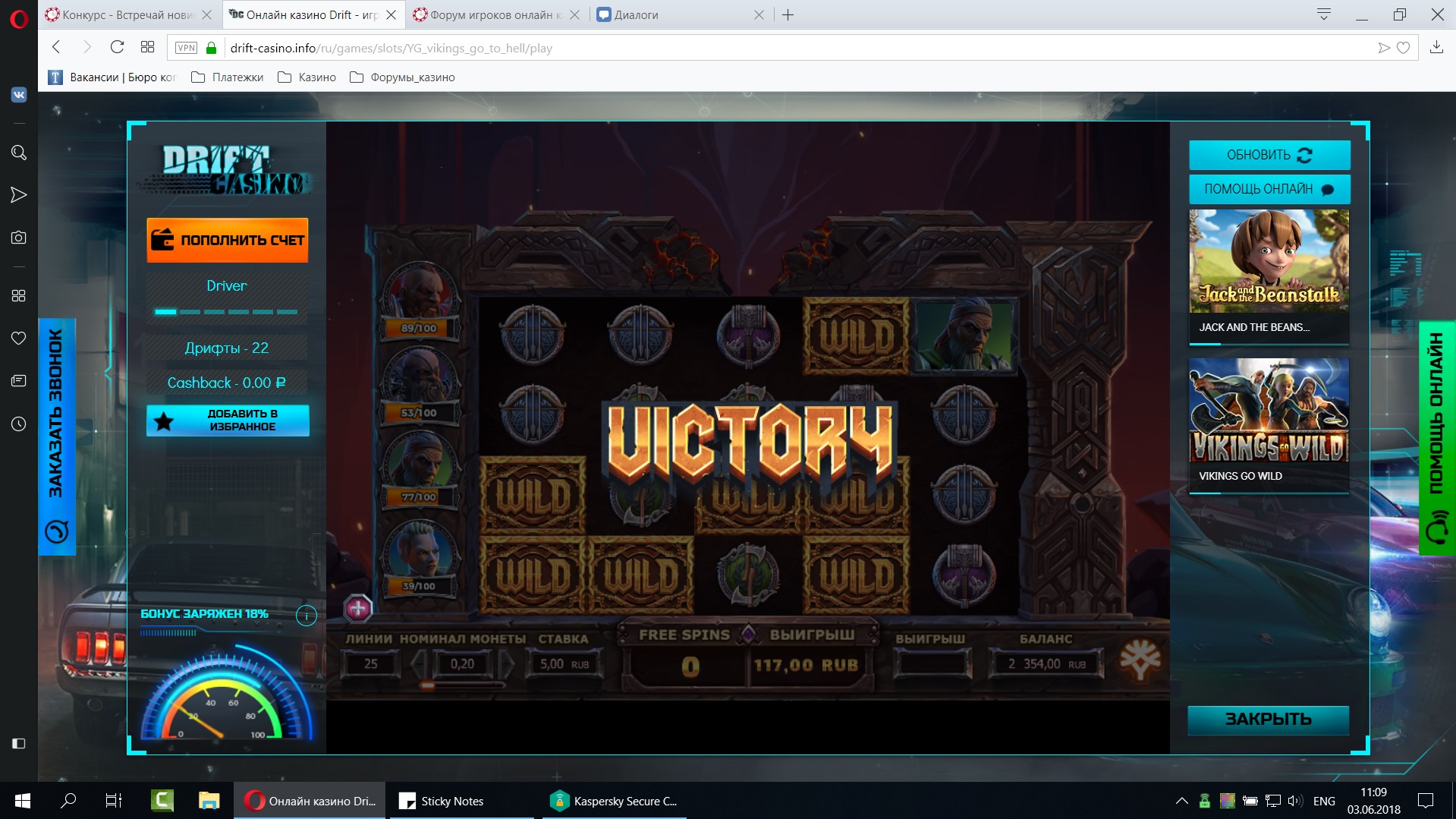Click the Закрыть button
Screen dimensions: 1456x819
tap(1269, 720)
